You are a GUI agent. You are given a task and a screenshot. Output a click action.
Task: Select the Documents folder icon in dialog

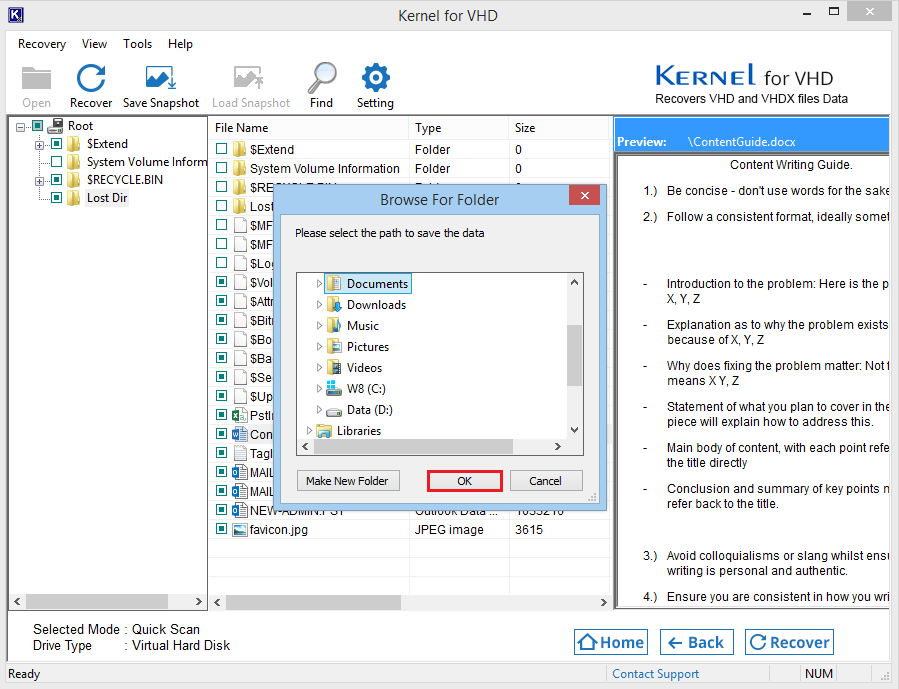(334, 283)
